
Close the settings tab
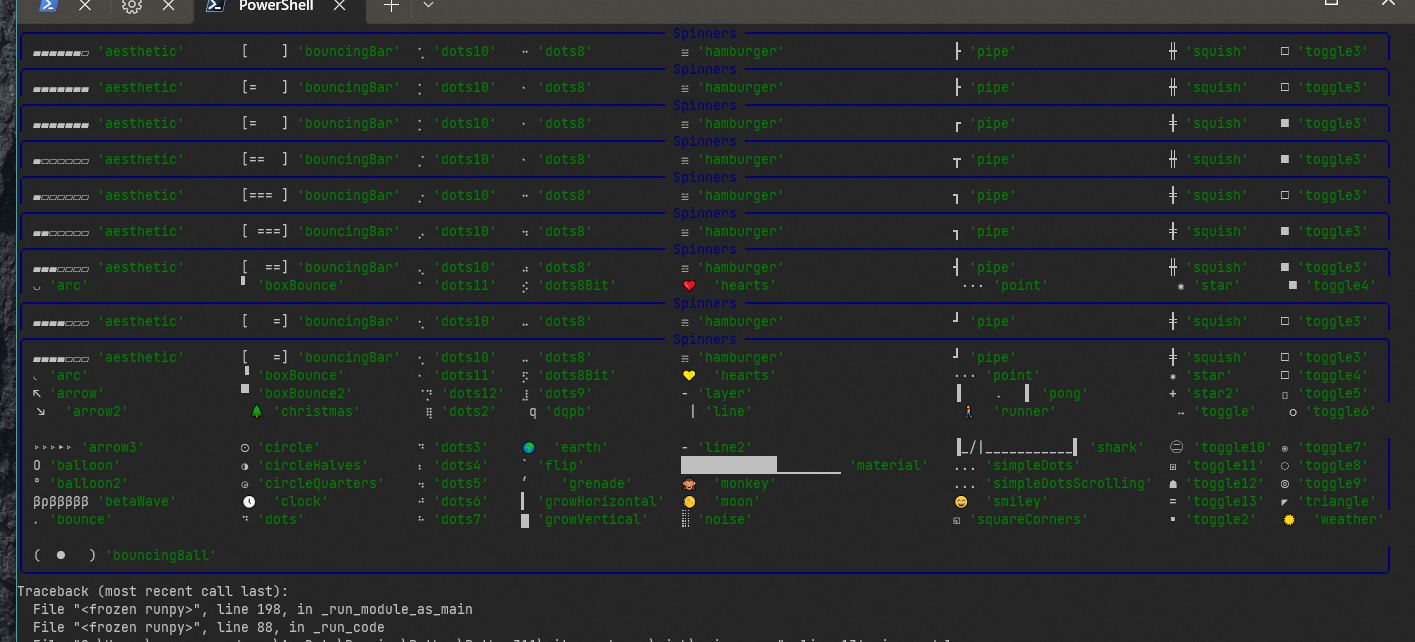point(166,6)
